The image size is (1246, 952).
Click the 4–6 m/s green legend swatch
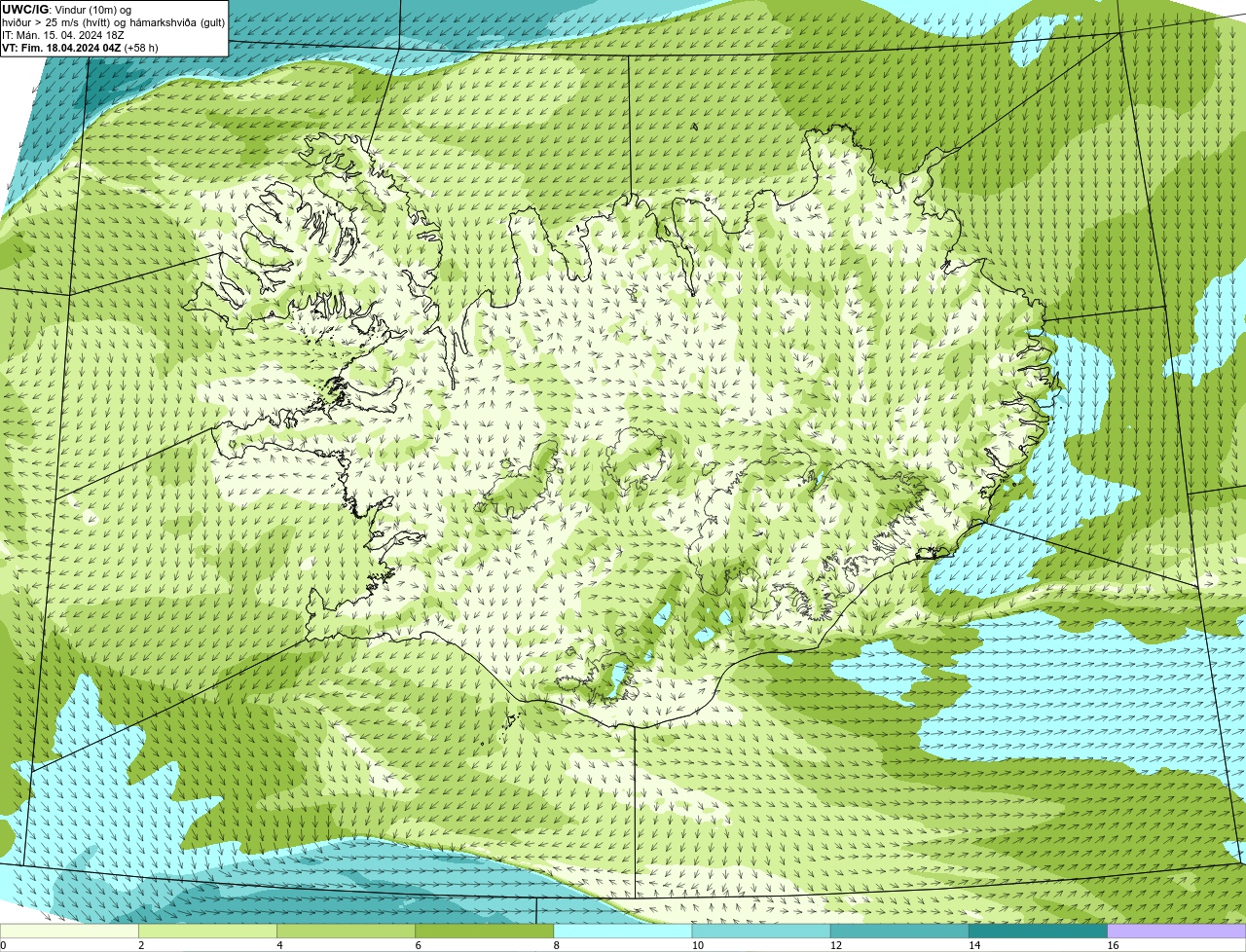tap(347, 932)
